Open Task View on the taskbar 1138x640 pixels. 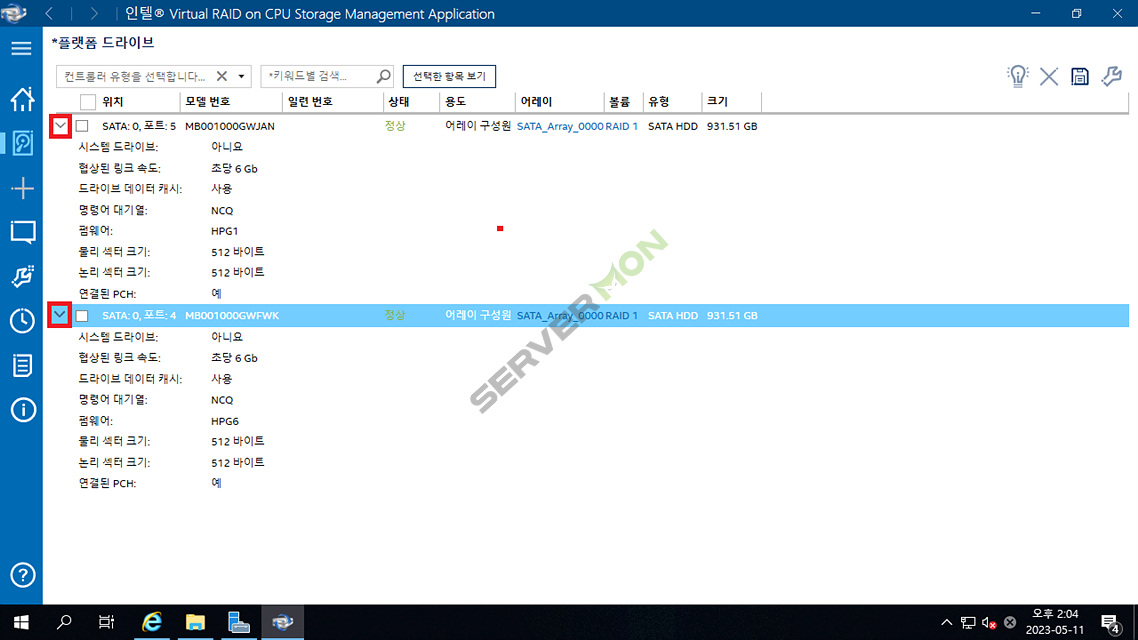[x=107, y=622]
